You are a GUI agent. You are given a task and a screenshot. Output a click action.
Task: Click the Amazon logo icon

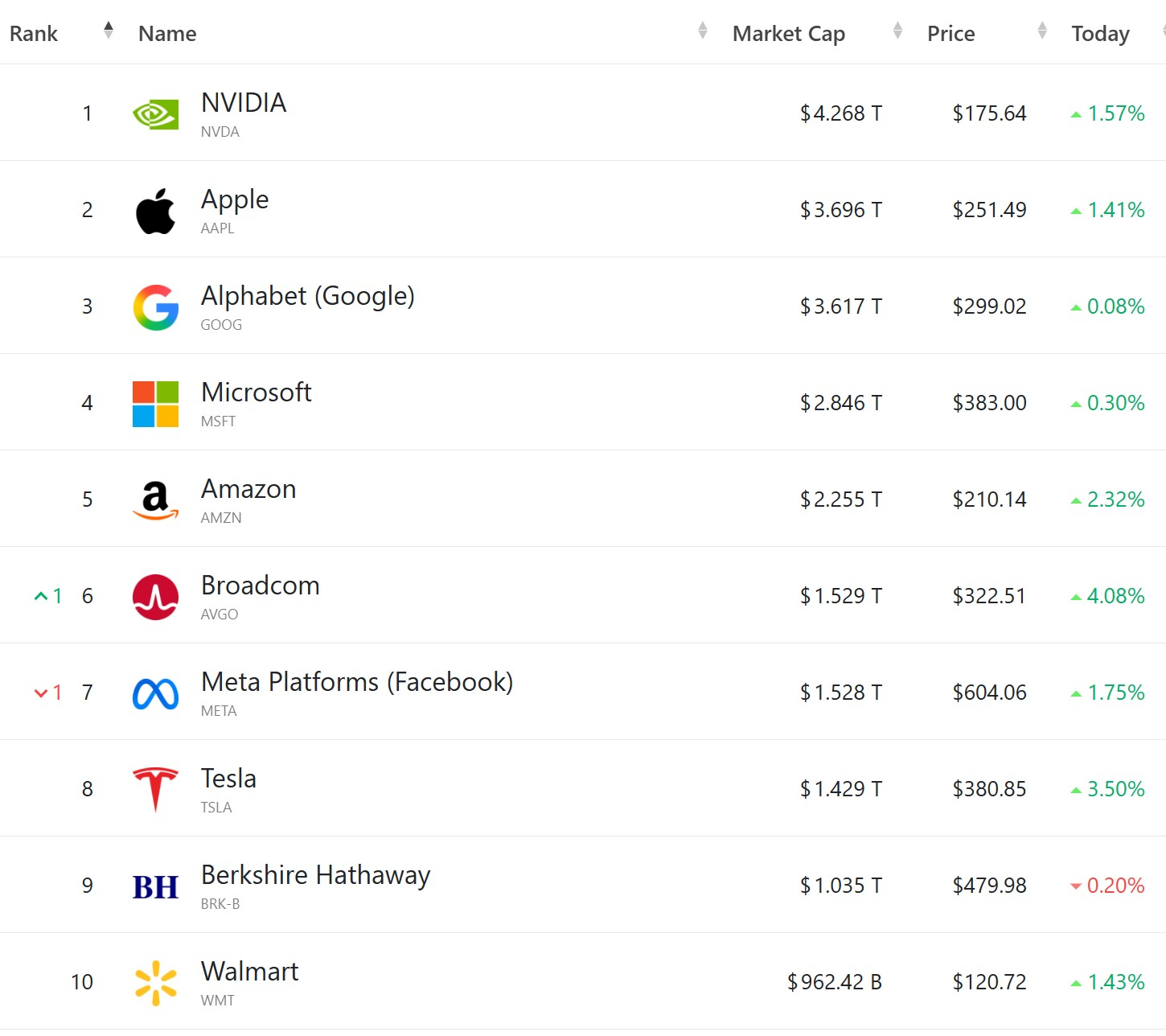tap(155, 500)
